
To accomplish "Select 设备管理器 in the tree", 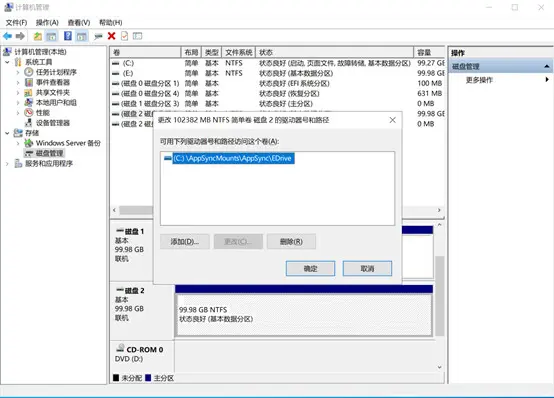I will (53, 123).
